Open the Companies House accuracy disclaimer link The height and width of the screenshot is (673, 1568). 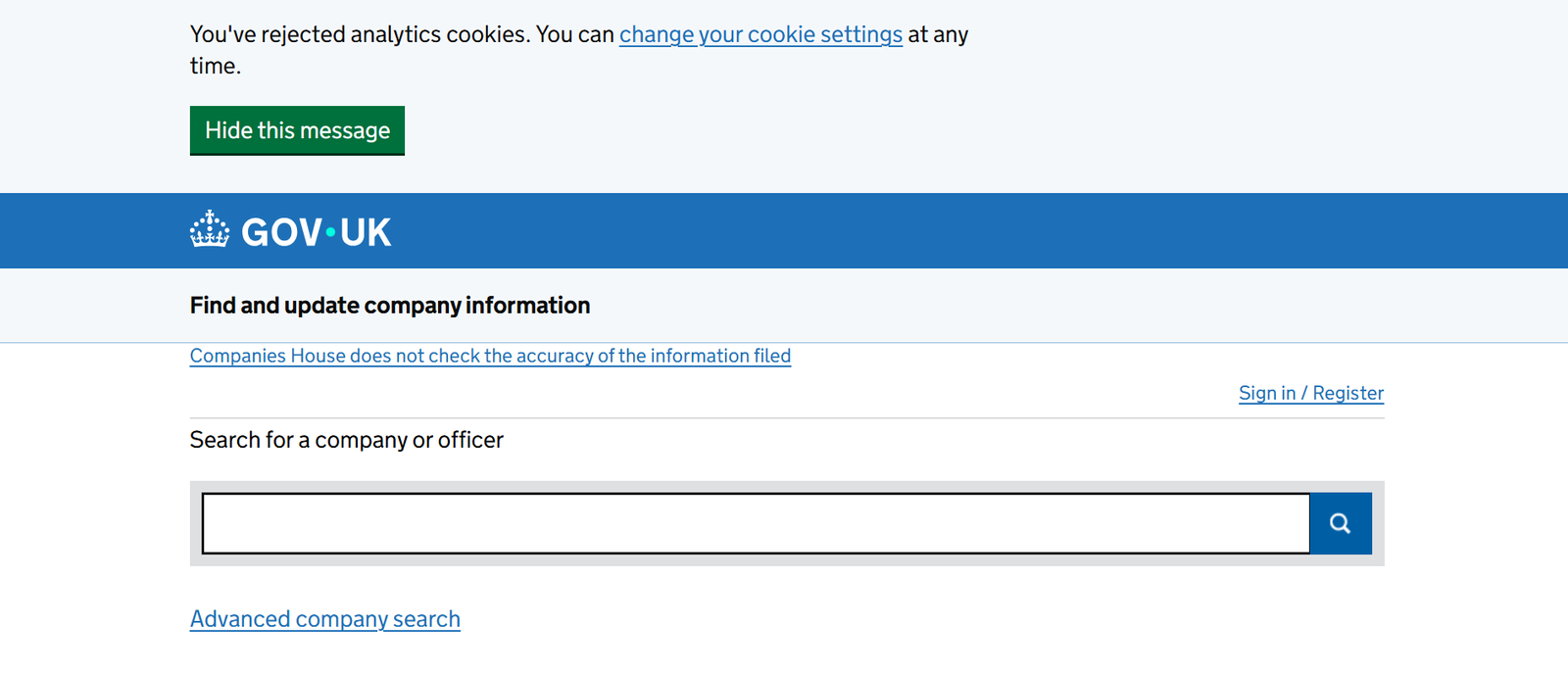click(490, 356)
